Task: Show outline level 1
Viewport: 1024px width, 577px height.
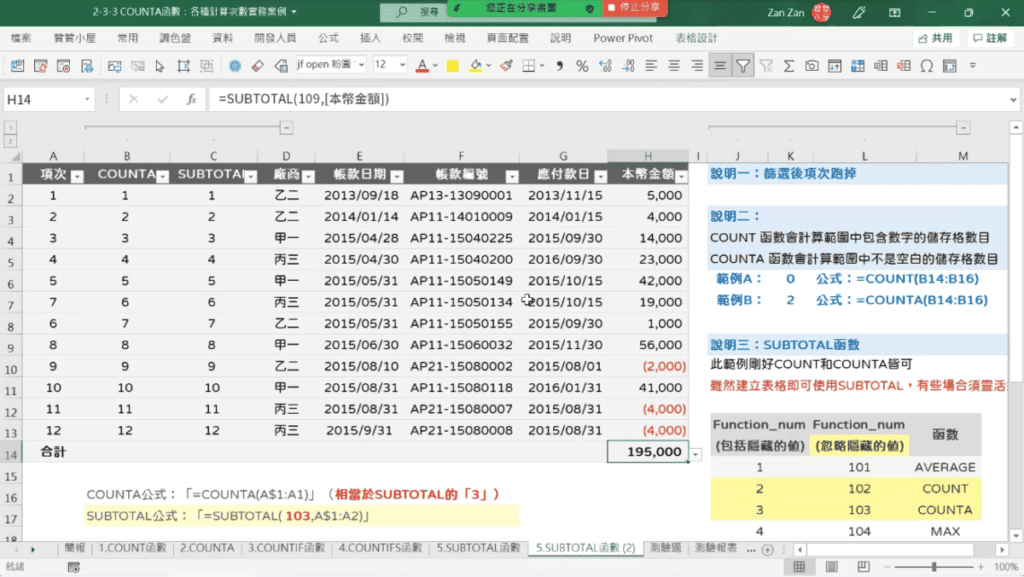Action: 10,128
